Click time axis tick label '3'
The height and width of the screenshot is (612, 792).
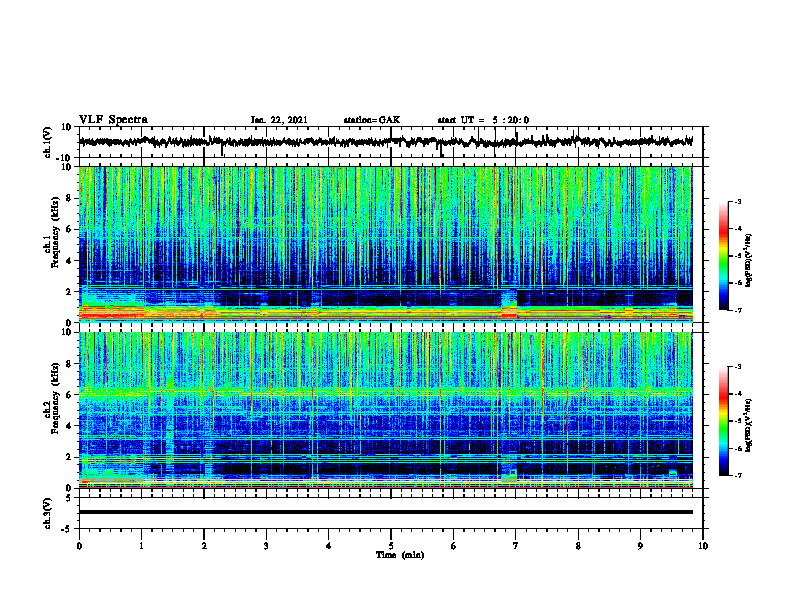click(x=266, y=546)
